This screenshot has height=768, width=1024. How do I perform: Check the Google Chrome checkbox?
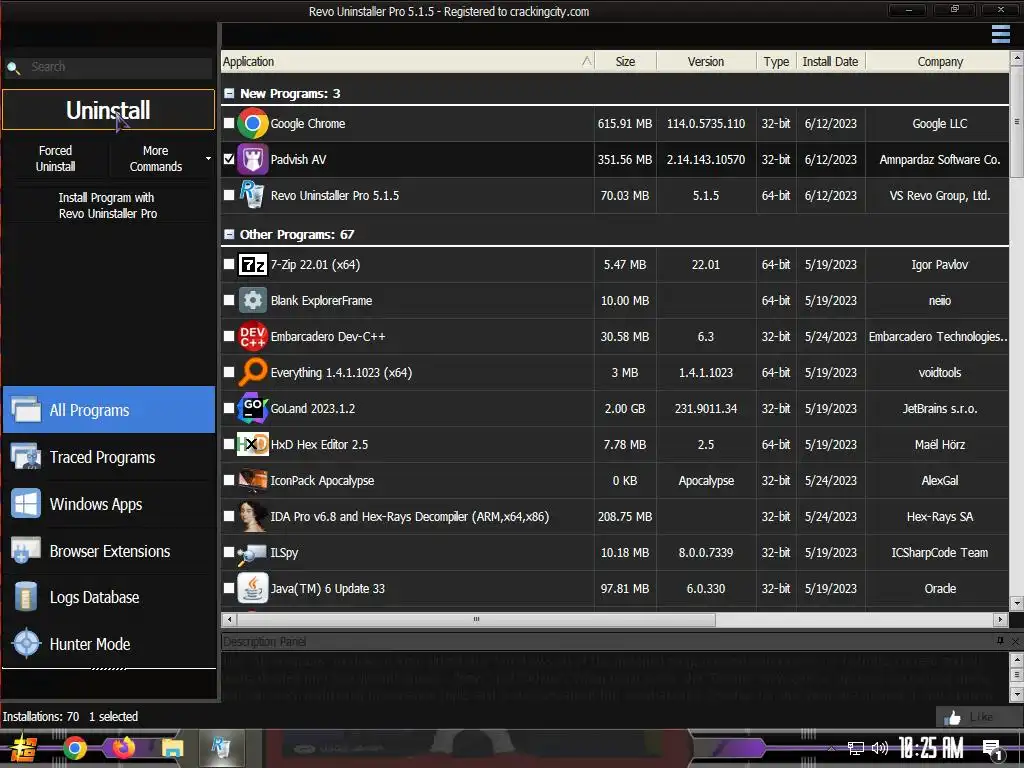pyautogui.click(x=229, y=123)
